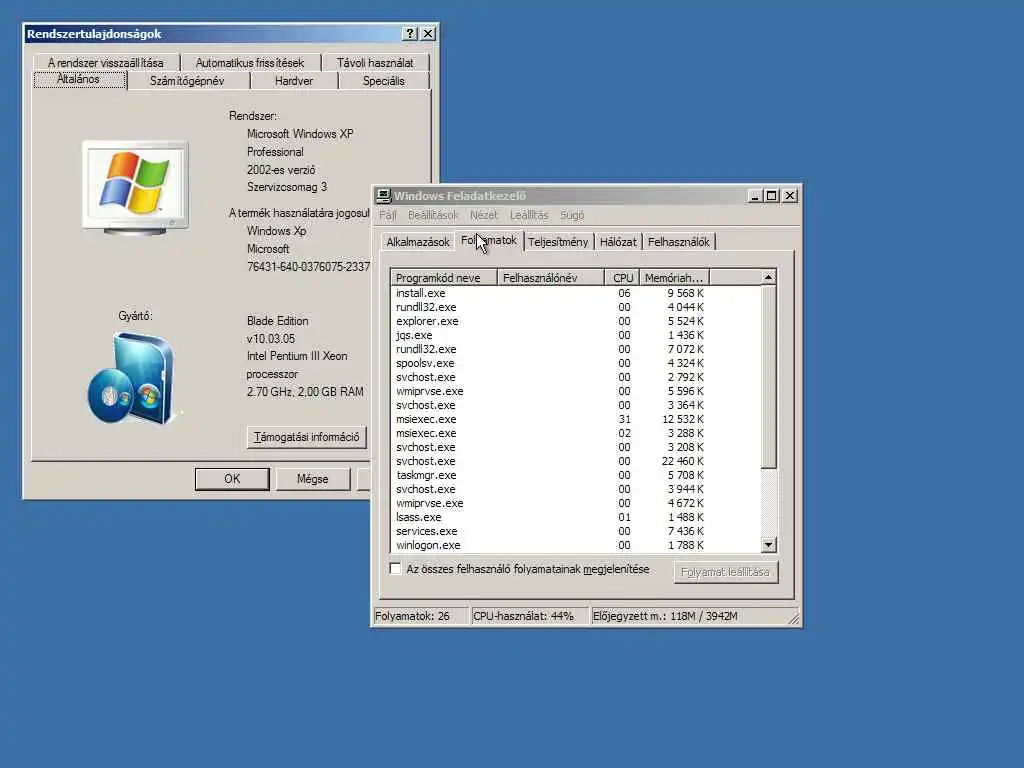This screenshot has width=1024, height=768.
Task: Click the process list scrollbar thumb
Action: 769,376
